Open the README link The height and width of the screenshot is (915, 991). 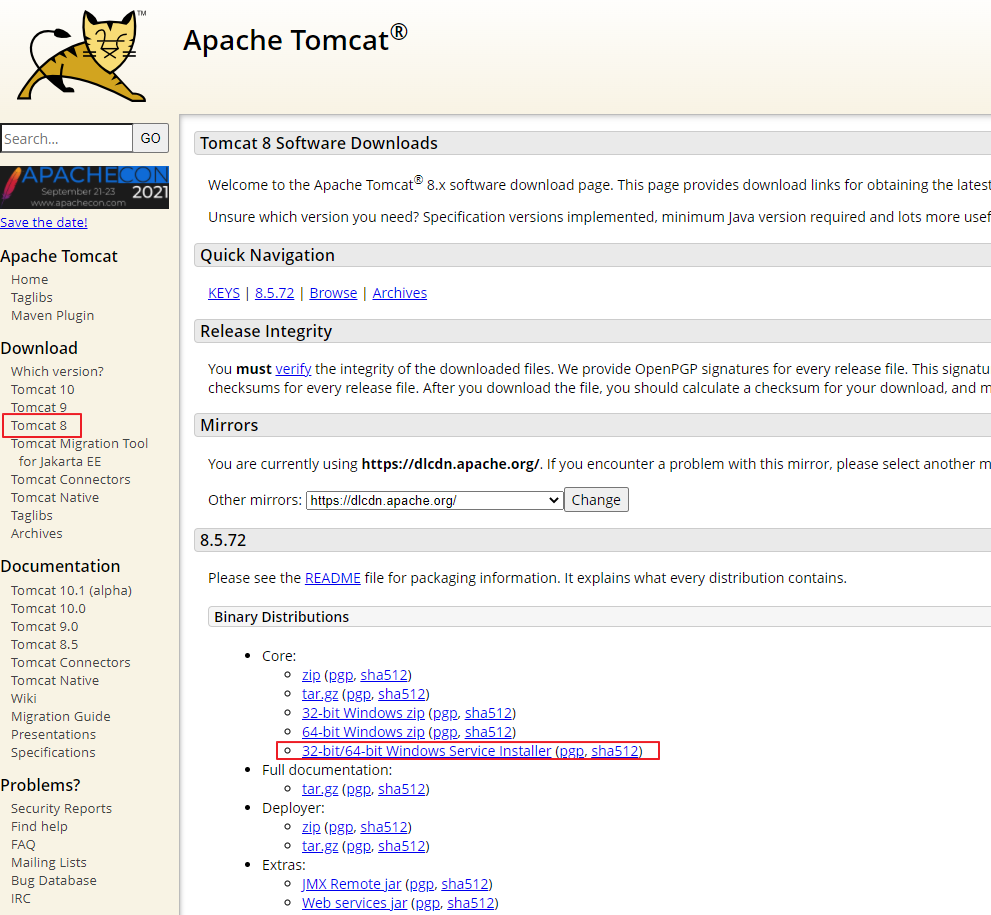pyautogui.click(x=332, y=578)
